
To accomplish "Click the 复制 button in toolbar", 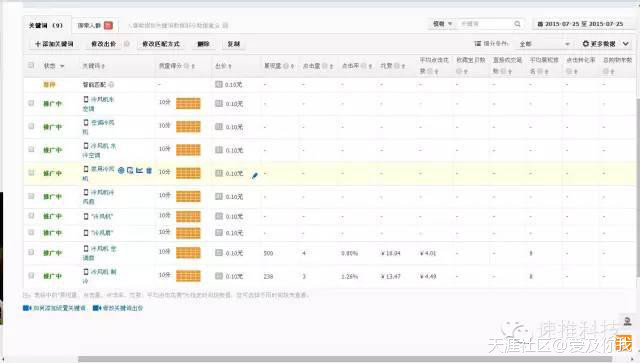I will coord(233,44).
